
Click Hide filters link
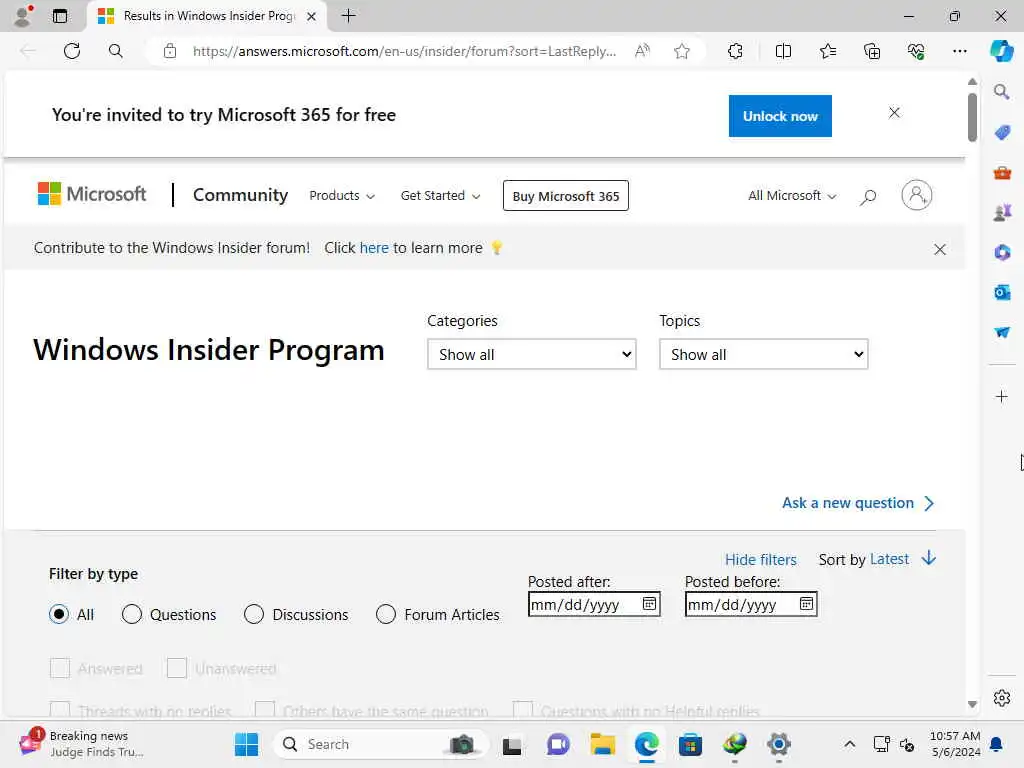[x=761, y=560]
